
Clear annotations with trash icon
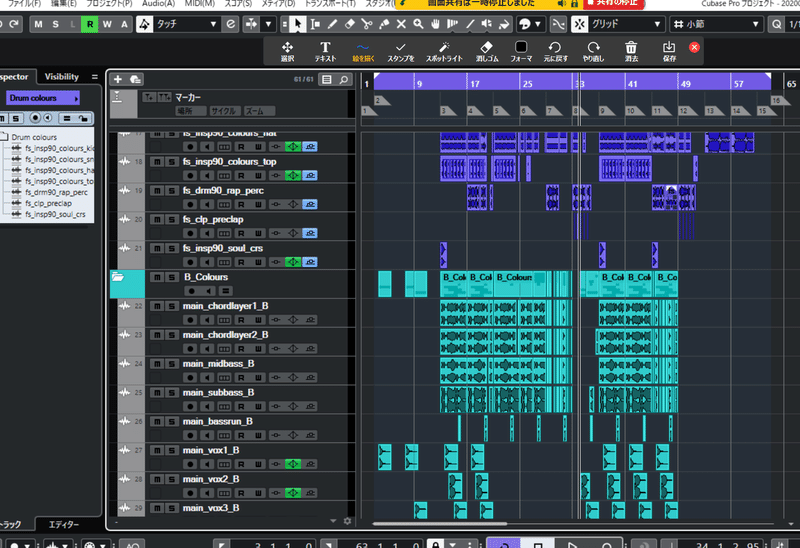pyautogui.click(x=631, y=52)
